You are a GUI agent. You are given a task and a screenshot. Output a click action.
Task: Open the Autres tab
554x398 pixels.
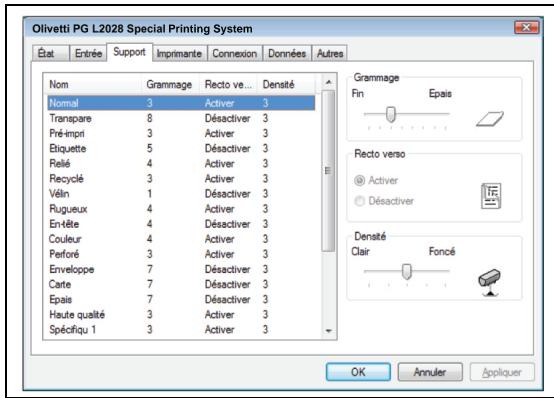(x=330, y=54)
